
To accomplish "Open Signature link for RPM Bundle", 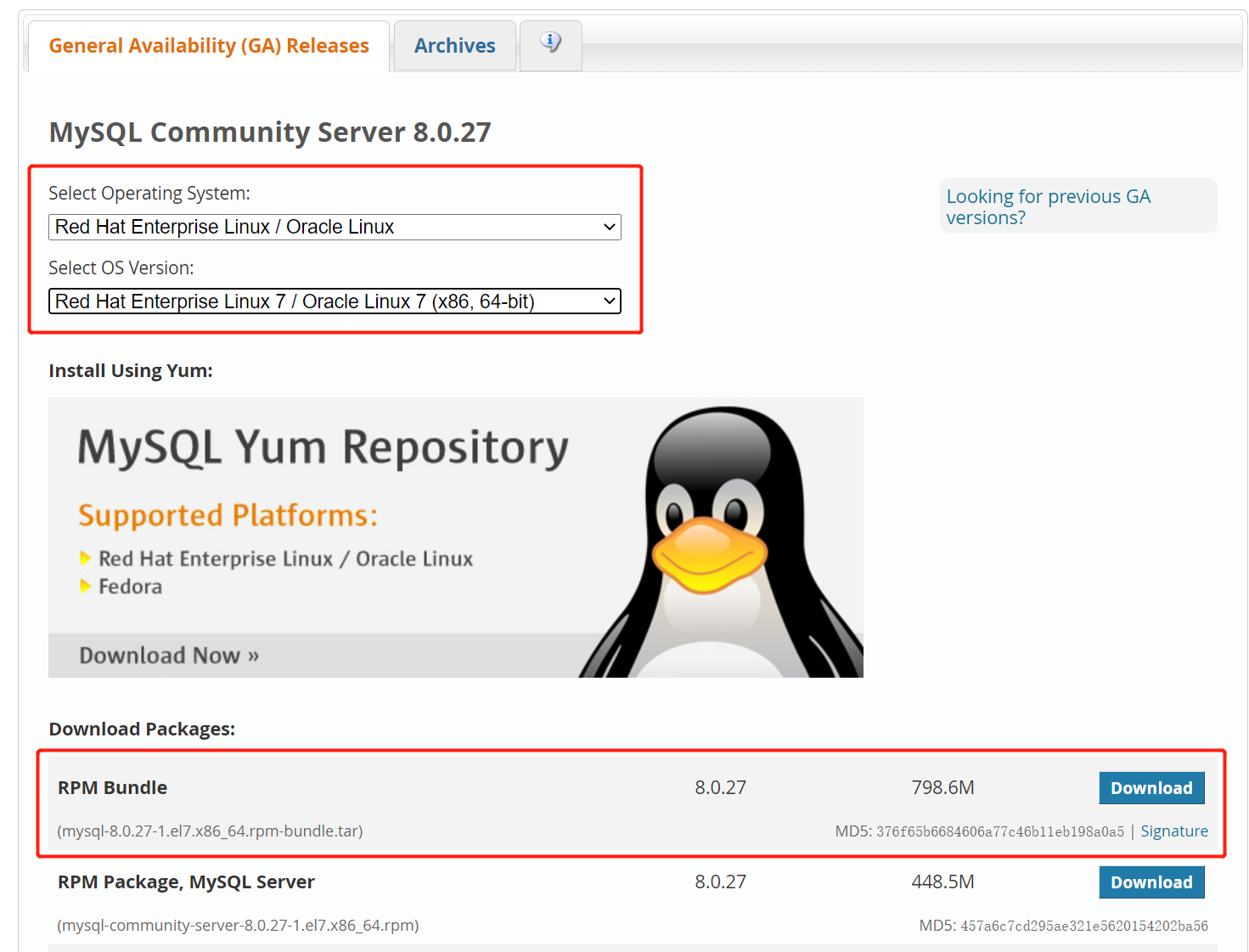I will click(1173, 831).
